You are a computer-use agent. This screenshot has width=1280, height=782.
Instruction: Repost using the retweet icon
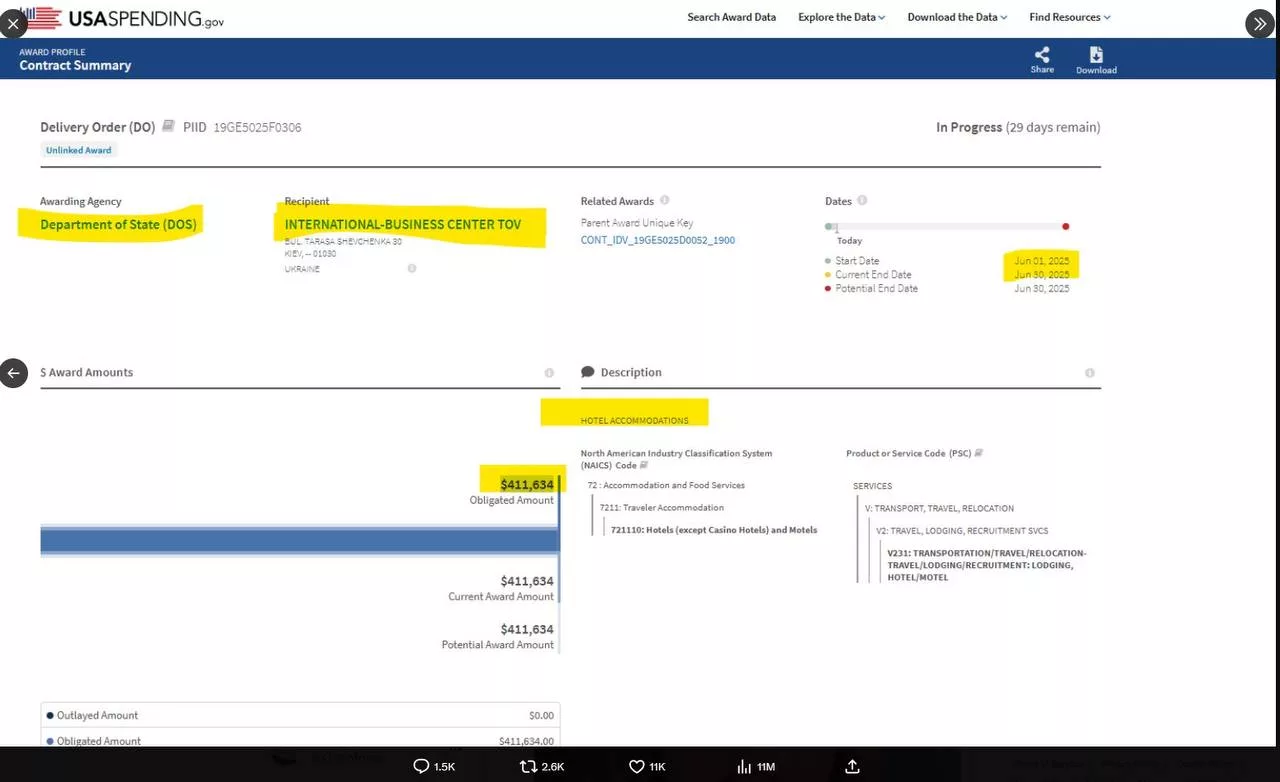(529, 766)
